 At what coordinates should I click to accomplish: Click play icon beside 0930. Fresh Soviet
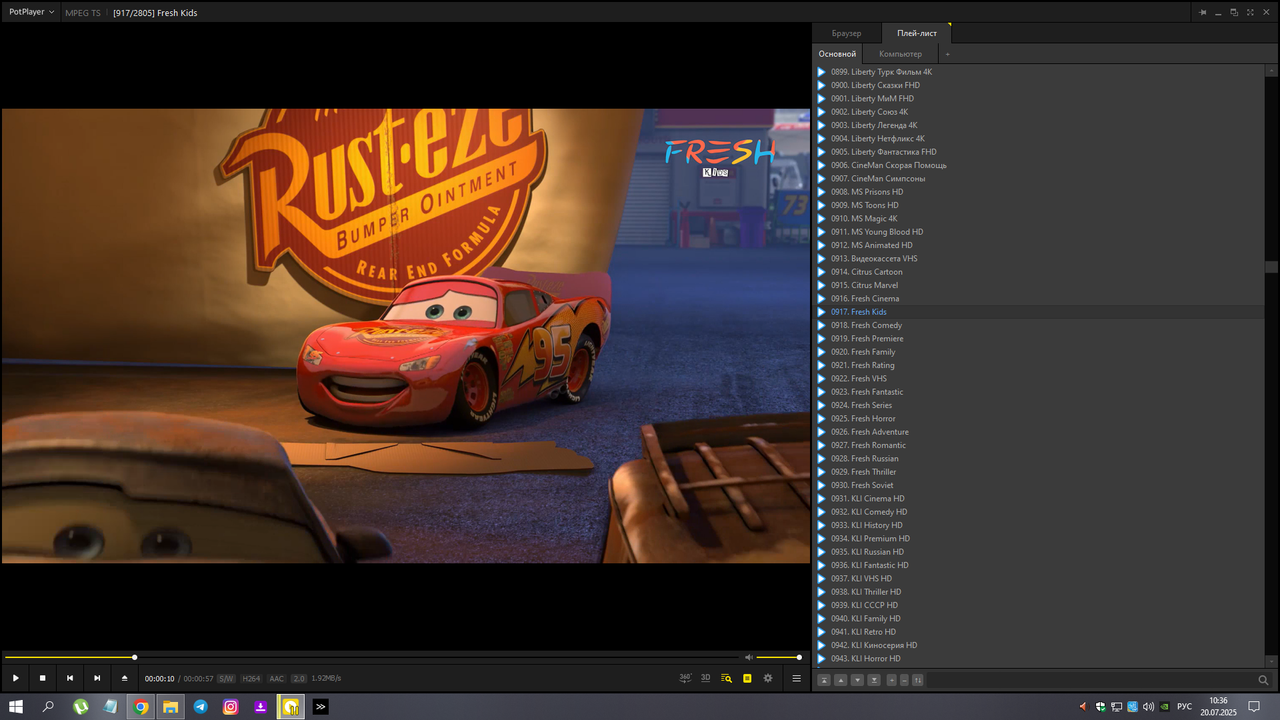point(822,485)
